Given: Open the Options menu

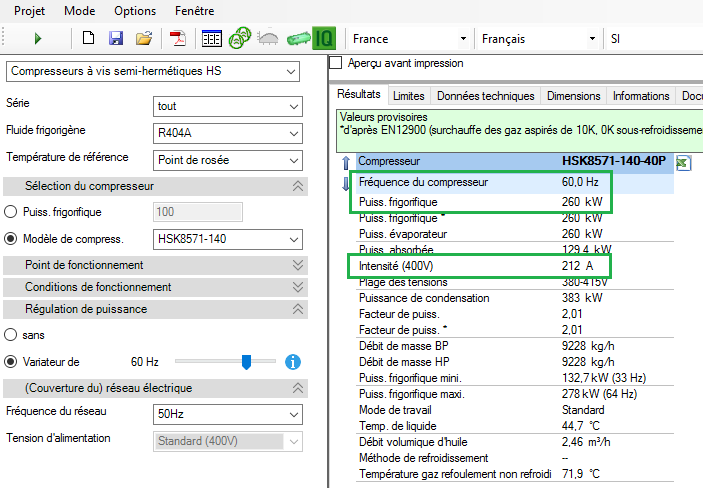Looking at the screenshot, I should [135, 11].
